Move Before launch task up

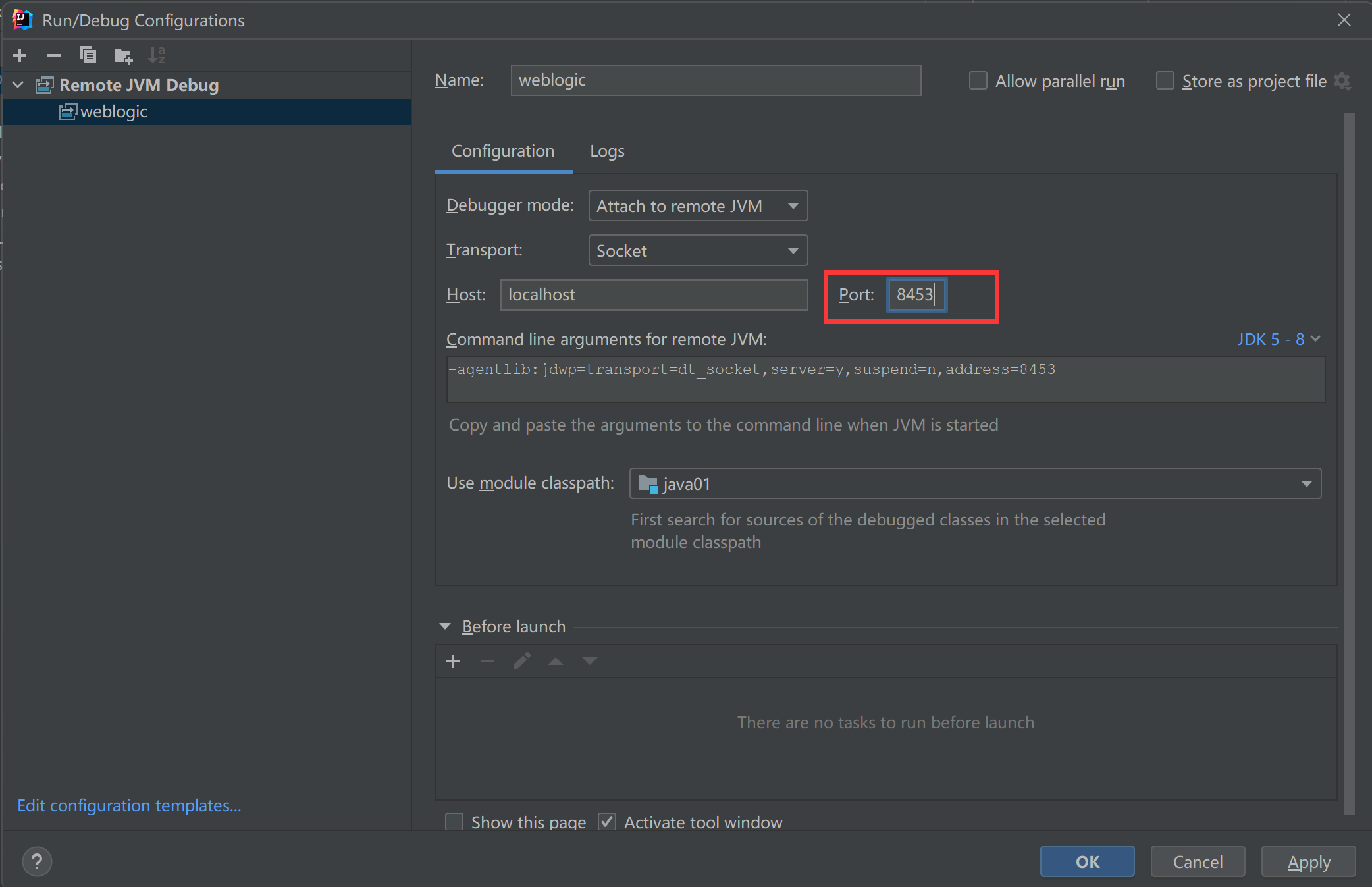[556, 661]
